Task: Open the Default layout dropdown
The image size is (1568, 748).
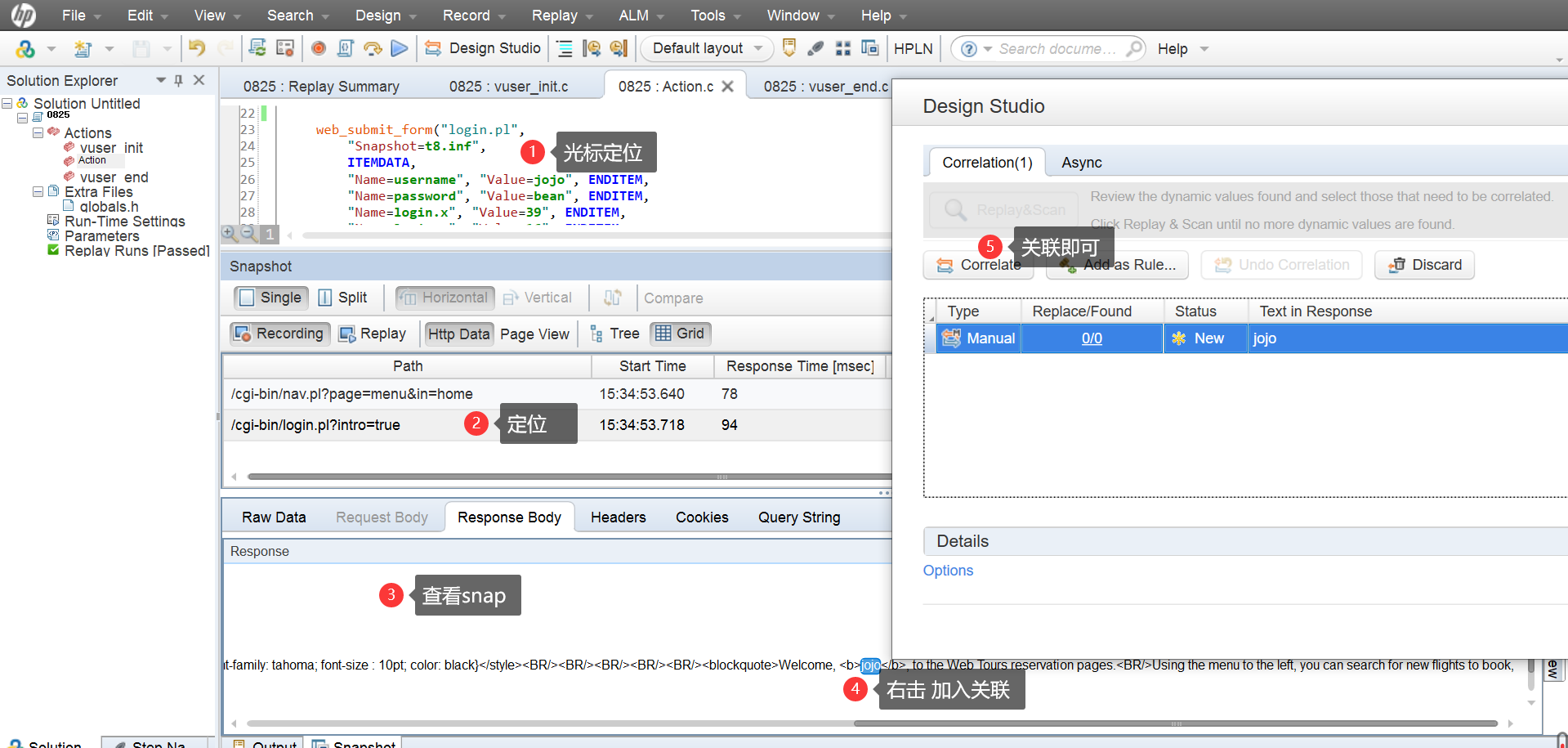Action: [708, 48]
